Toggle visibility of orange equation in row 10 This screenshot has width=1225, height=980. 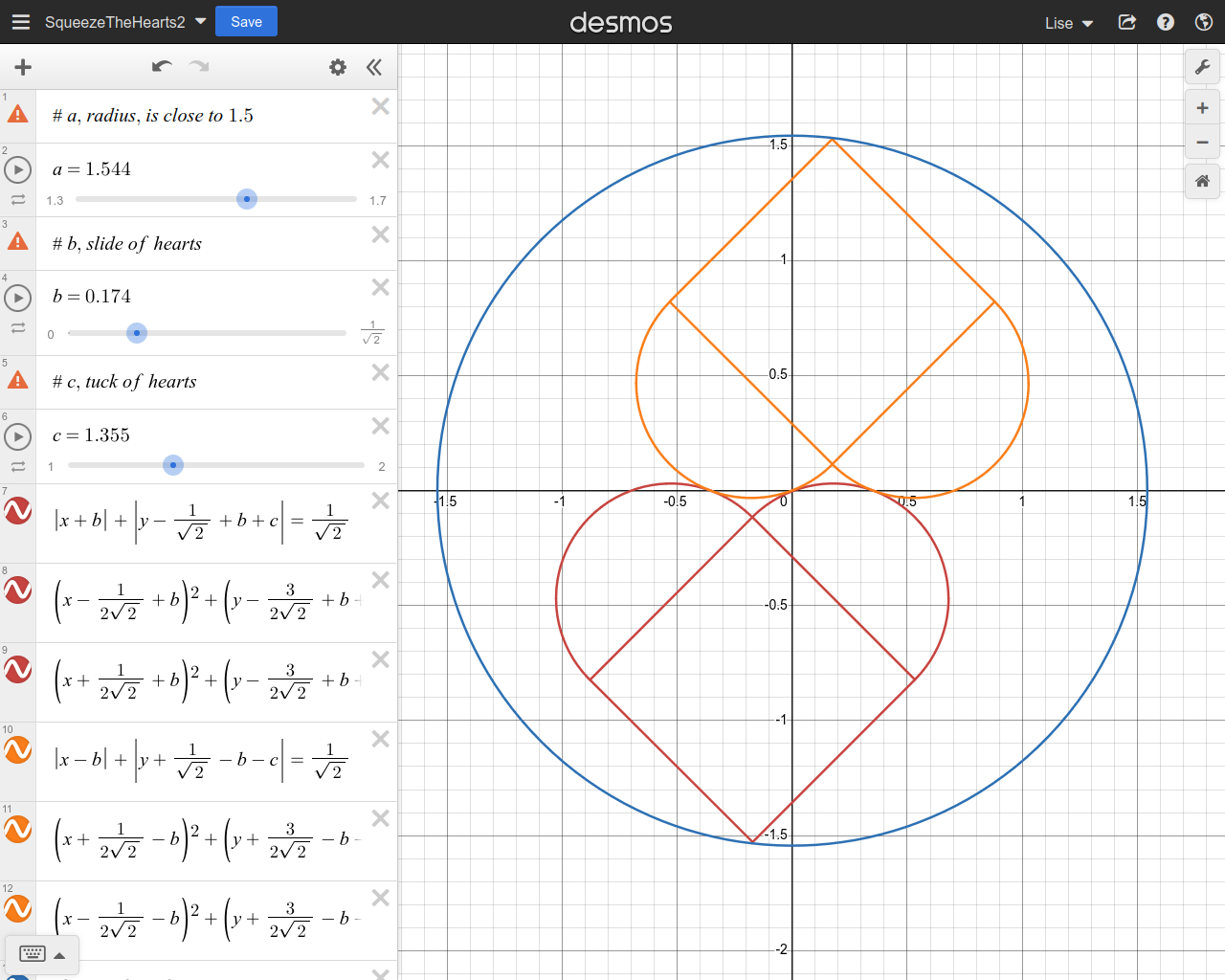tap(18, 750)
